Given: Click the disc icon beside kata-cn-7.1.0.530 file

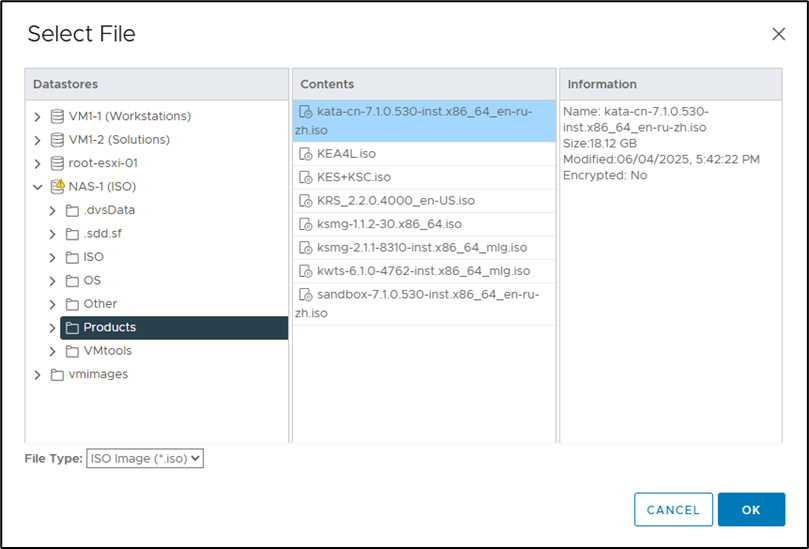Looking at the screenshot, I should pyautogui.click(x=306, y=112).
